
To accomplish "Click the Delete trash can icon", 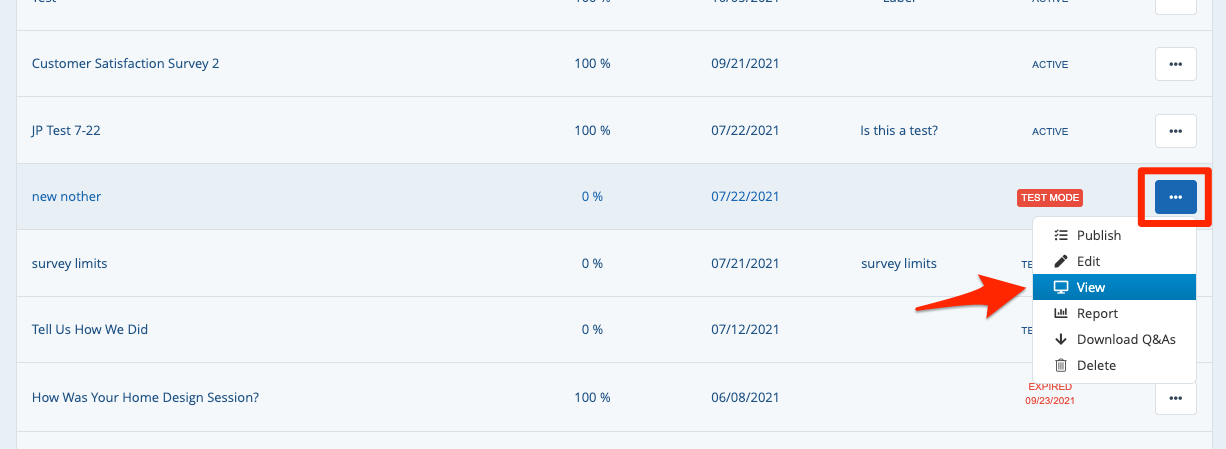I will (x=1061, y=366).
